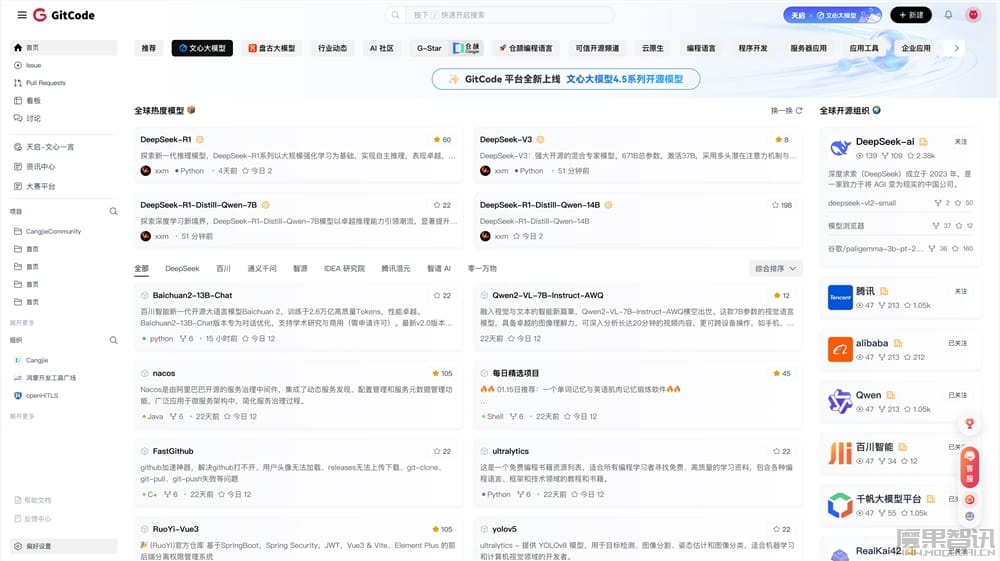1000x561 pixels.
Task: Open the DeepSeek-R1 model title
Action: (x=166, y=140)
